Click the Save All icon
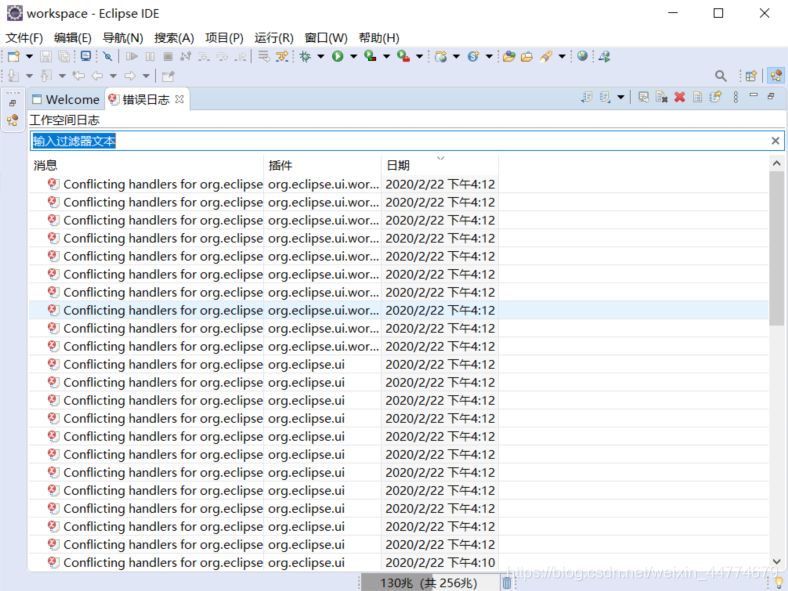Screen dimensions: 788x591 coord(64,56)
